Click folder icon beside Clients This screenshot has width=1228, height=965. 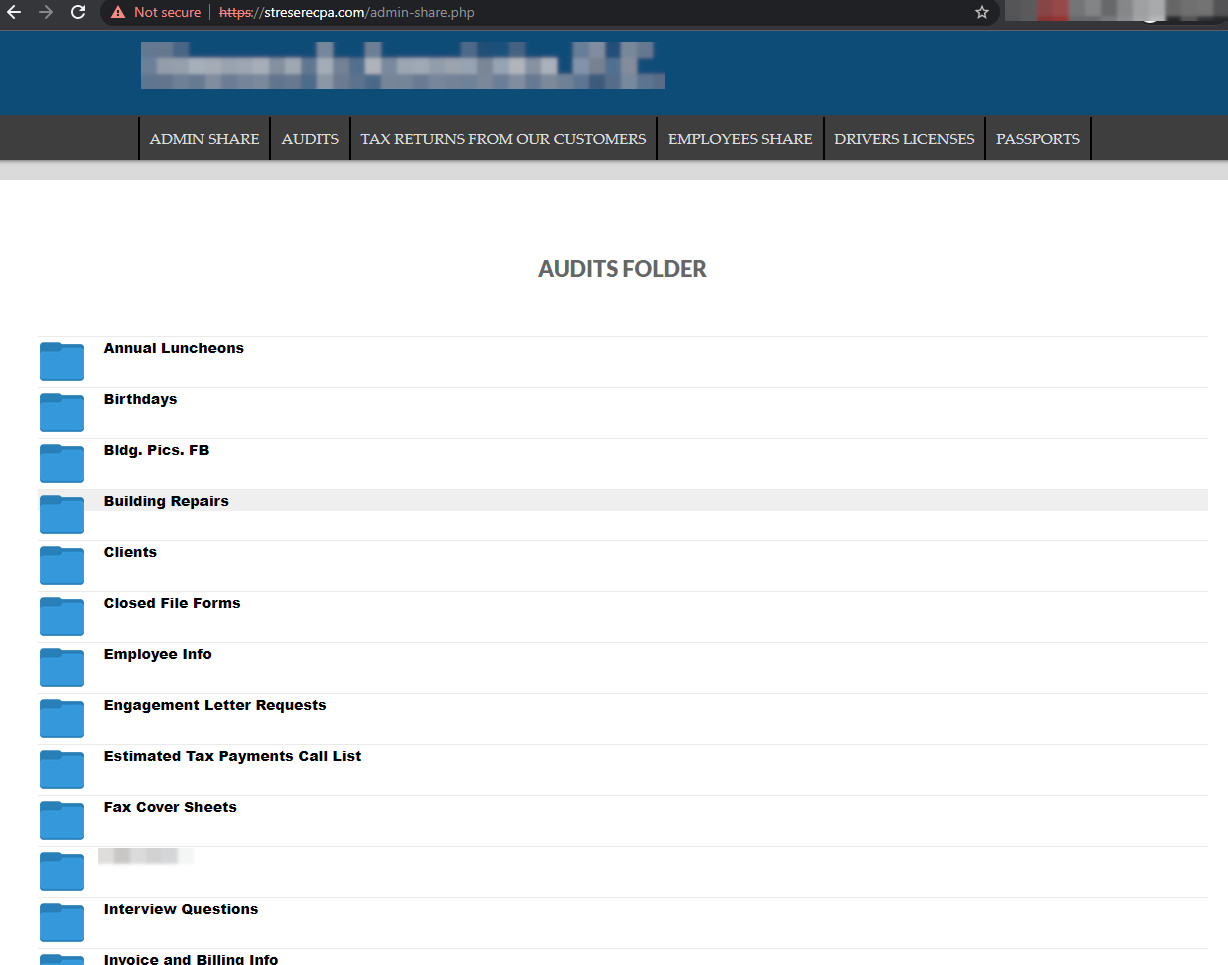(x=62, y=565)
